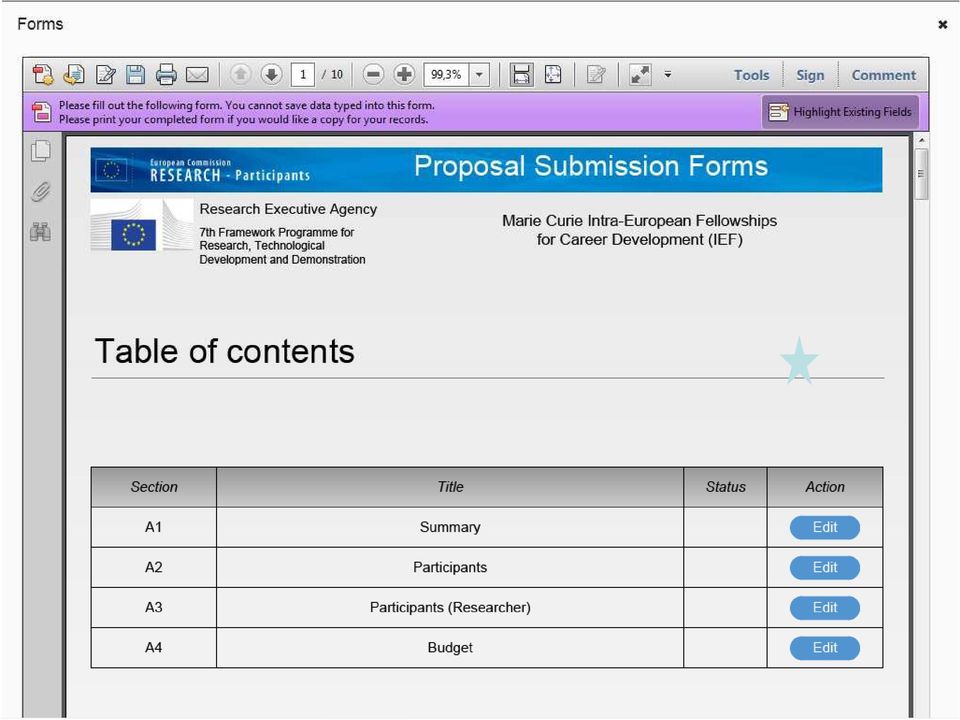Click the second toolbar icon with yellow arrow
This screenshot has width=960, height=720.
pos(74,75)
